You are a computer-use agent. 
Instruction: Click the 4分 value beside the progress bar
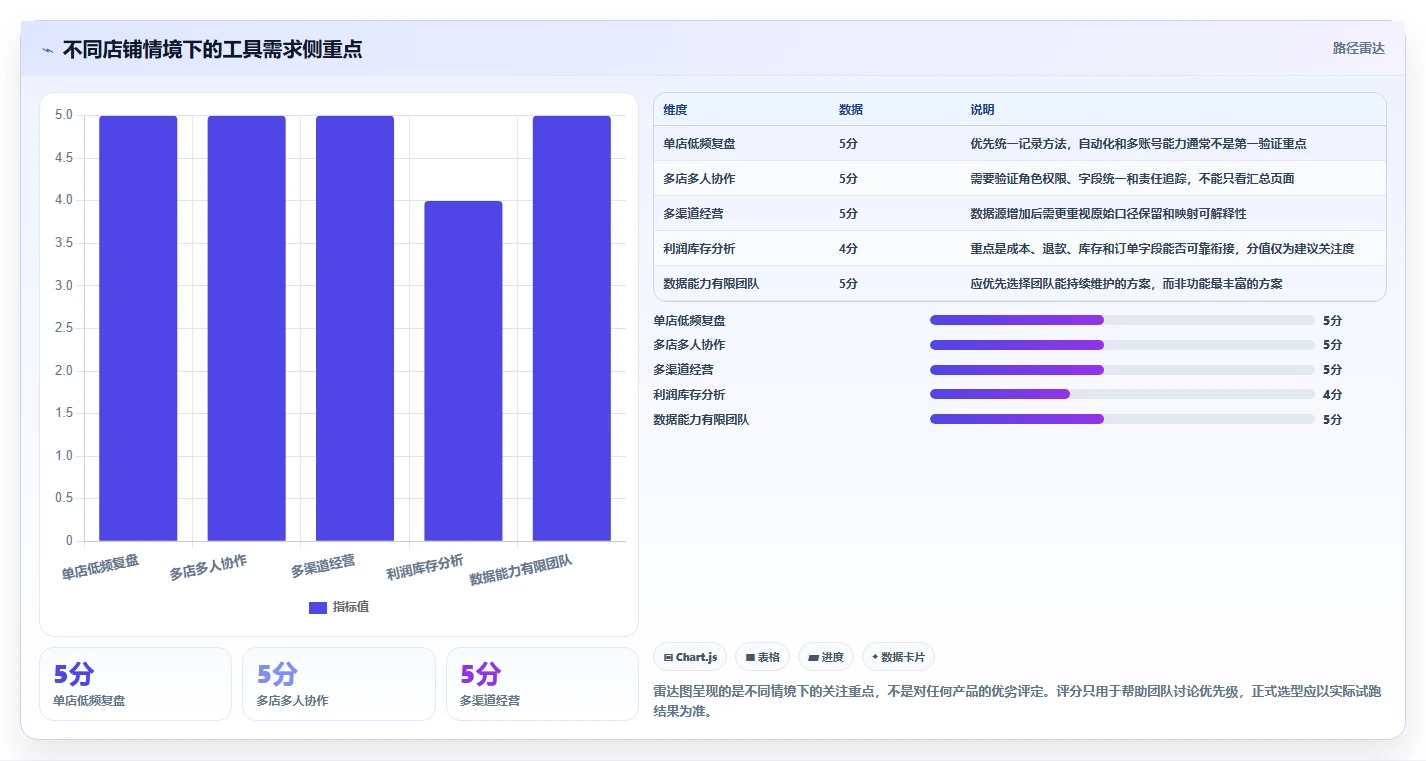pyautogui.click(x=1332, y=395)
